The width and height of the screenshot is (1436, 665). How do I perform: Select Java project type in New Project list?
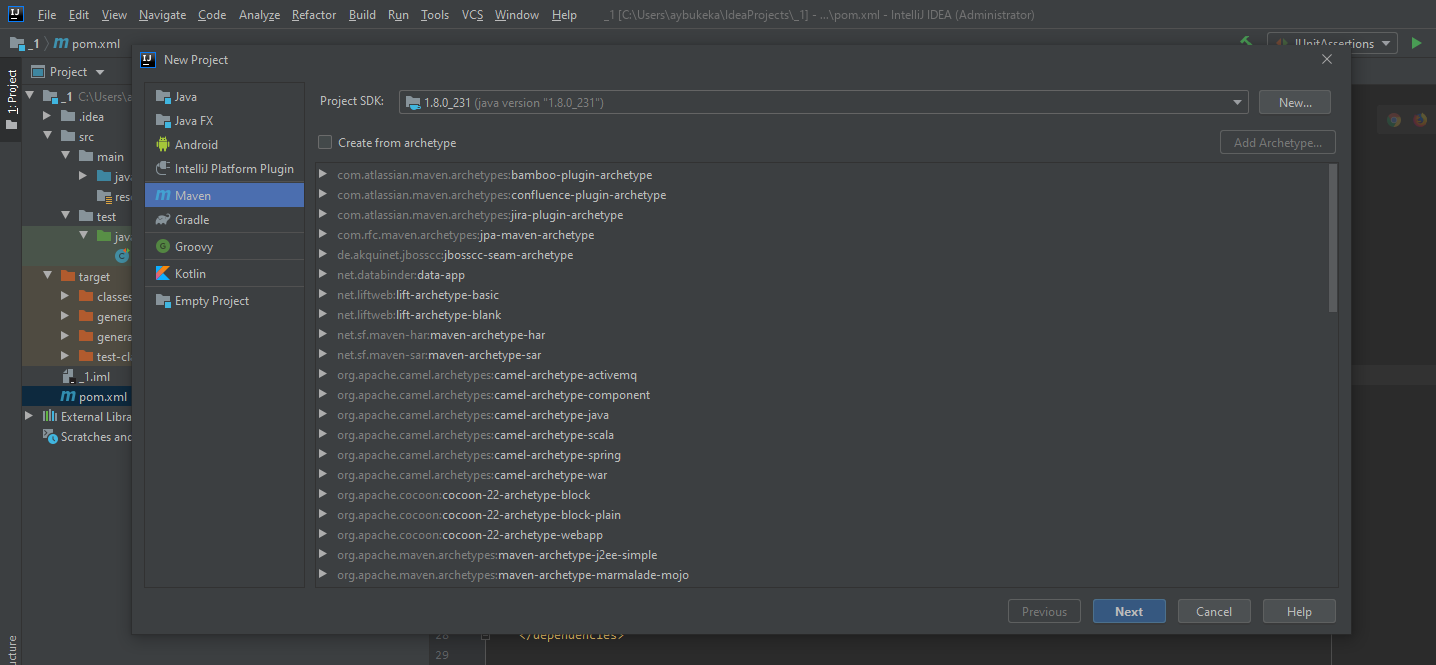coord(224,97)
